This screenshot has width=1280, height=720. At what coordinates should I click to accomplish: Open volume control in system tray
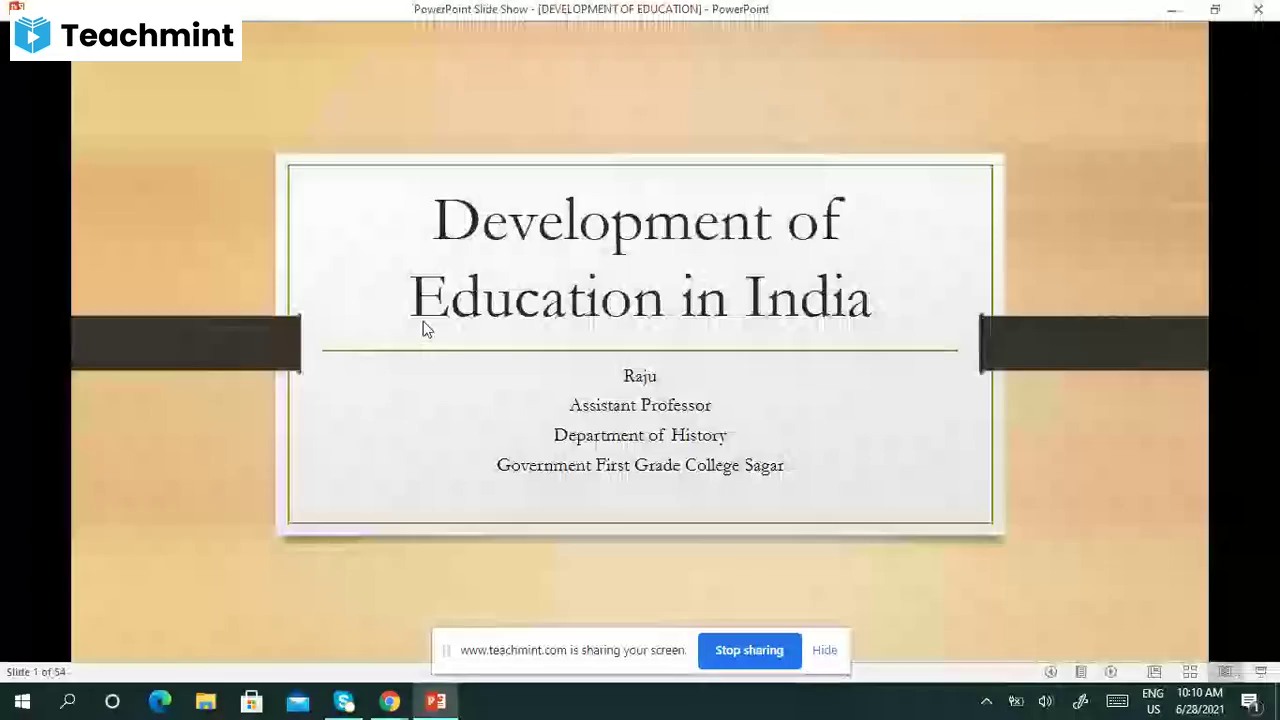1046,702
